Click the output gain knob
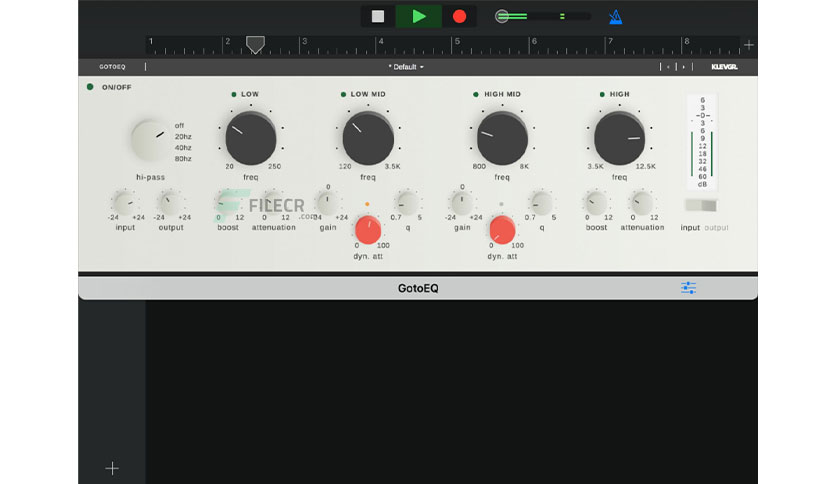The width and height of the screenshot is (836, 484). click(x=171, y=203)
